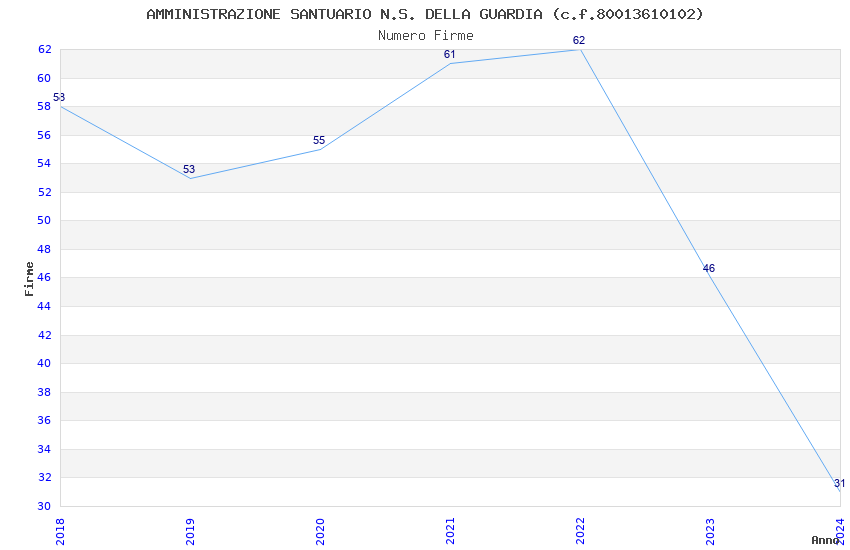850x550 pixels.
Task: Click the y-axis tick label 42
Action: coord(44,335)
